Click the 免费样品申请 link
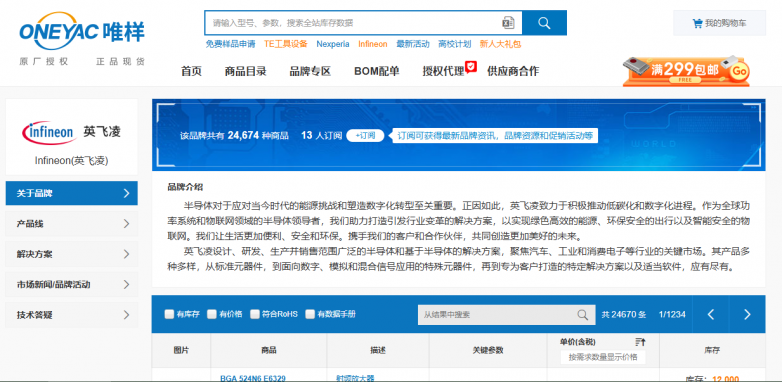This screenshot has width=782, height=382. [230, 44]
